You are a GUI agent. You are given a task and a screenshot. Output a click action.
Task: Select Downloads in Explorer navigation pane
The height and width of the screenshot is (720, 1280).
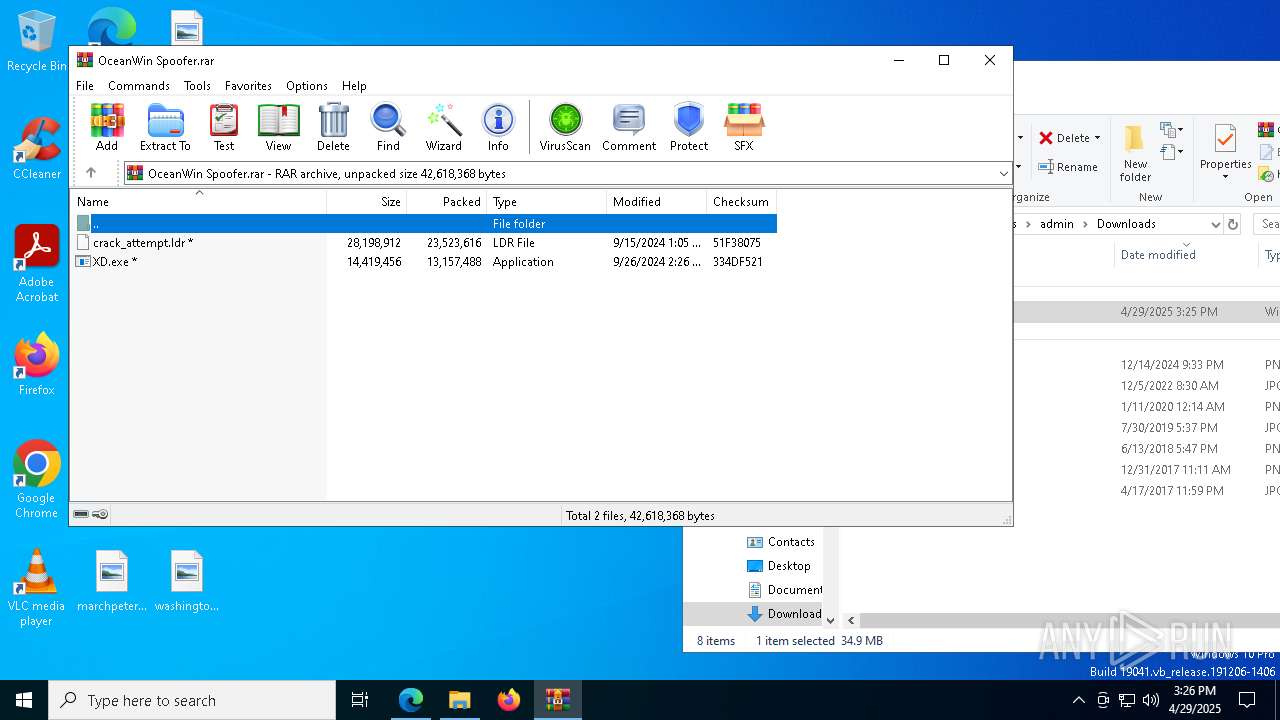click(x=784, y=614)
